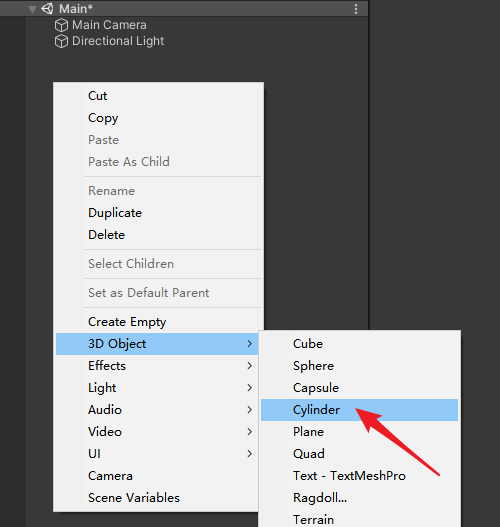Select Main Camera in the hierarchy
This screenshot has height=527, width=500.
[109, 25]
